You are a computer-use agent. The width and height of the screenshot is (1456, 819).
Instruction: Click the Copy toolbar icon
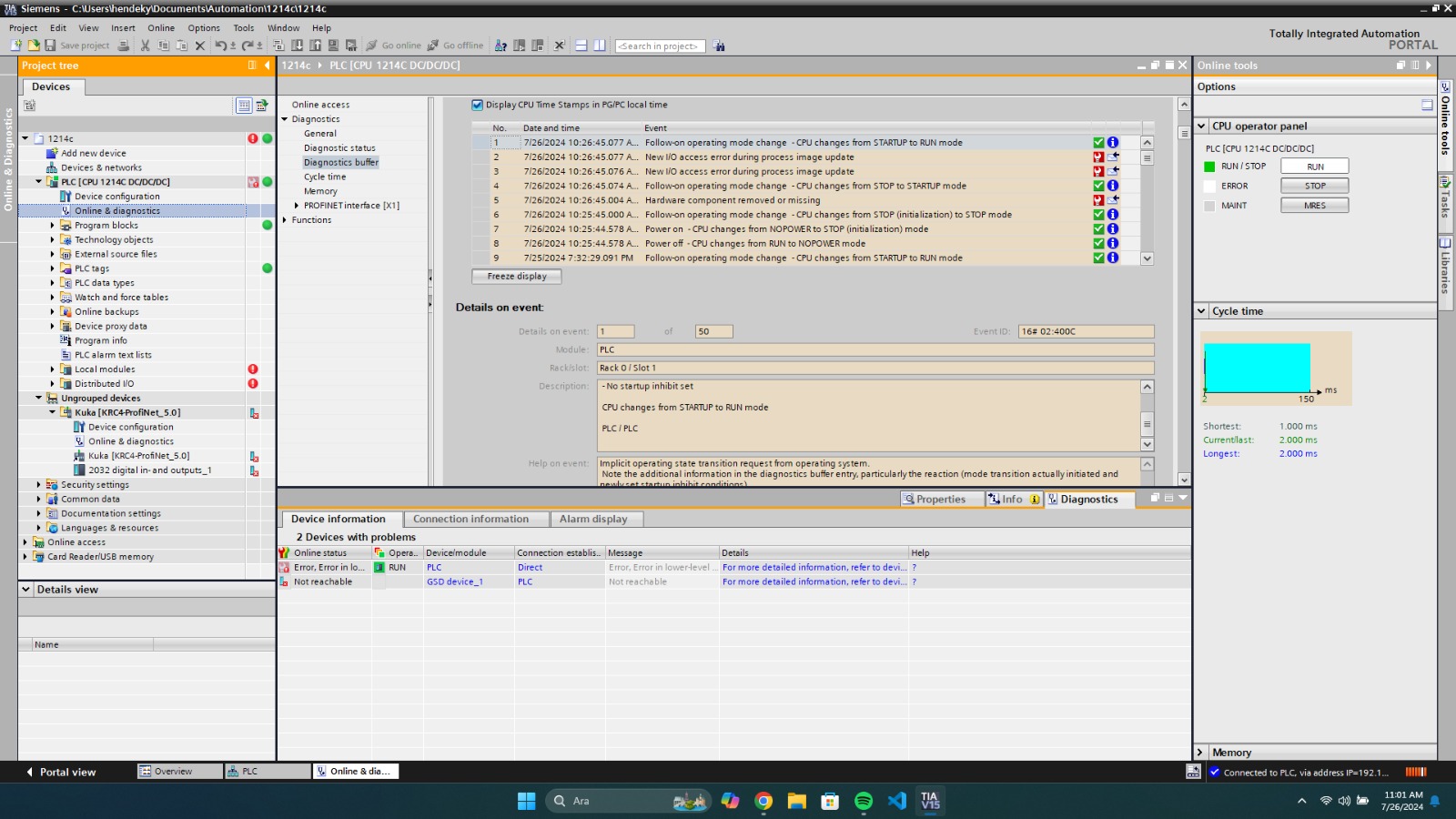pyautogui.click(x=164, y=45)
